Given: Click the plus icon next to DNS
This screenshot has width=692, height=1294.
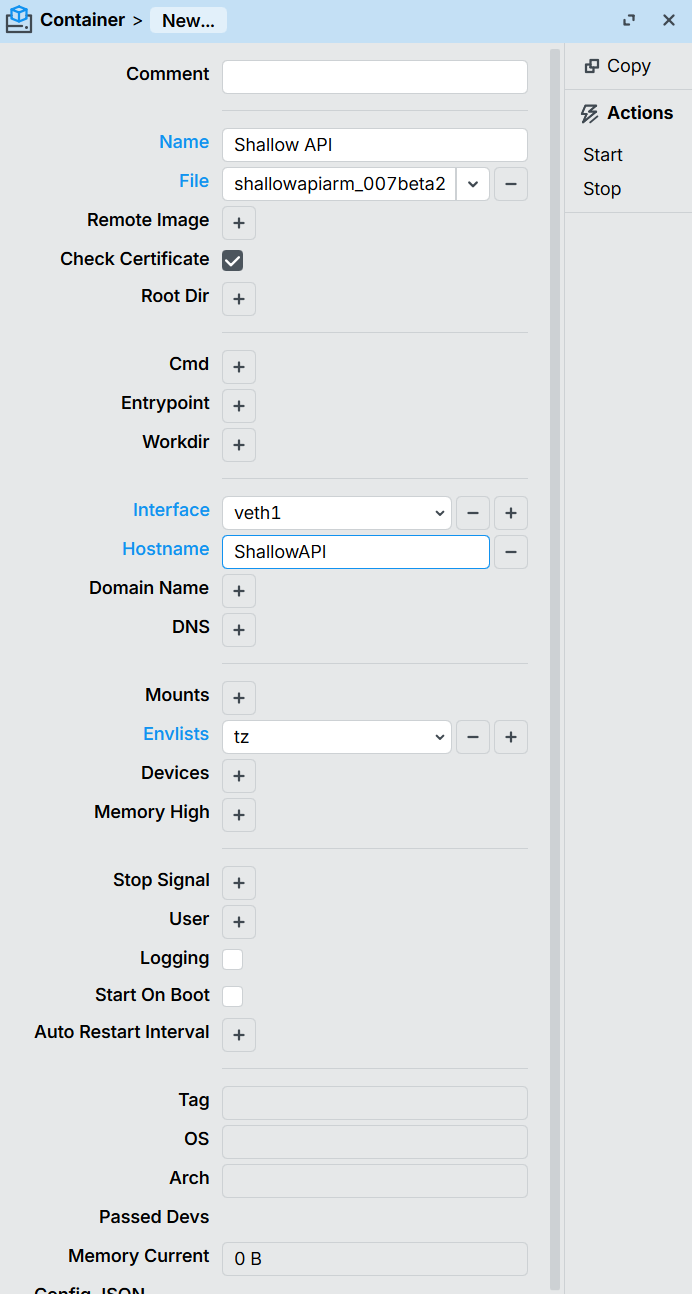Looking at the screenshot, I should click(x=238, y=630).
